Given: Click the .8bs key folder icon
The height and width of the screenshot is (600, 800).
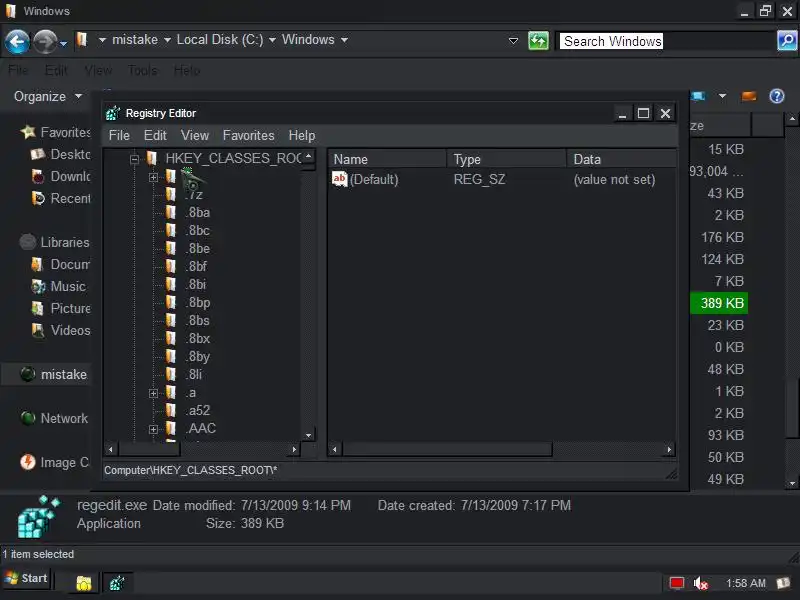Looking at the screenshot, I should 171,320.
